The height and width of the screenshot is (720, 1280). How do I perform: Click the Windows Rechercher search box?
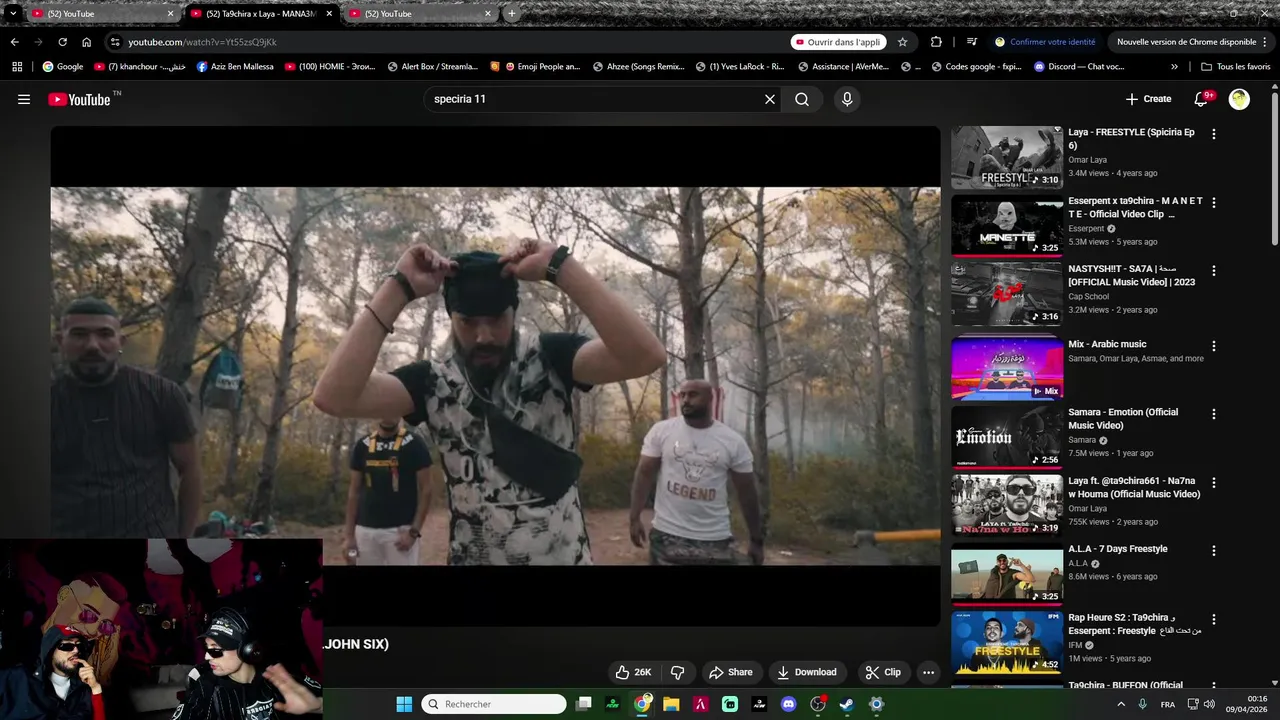point(494,704)
